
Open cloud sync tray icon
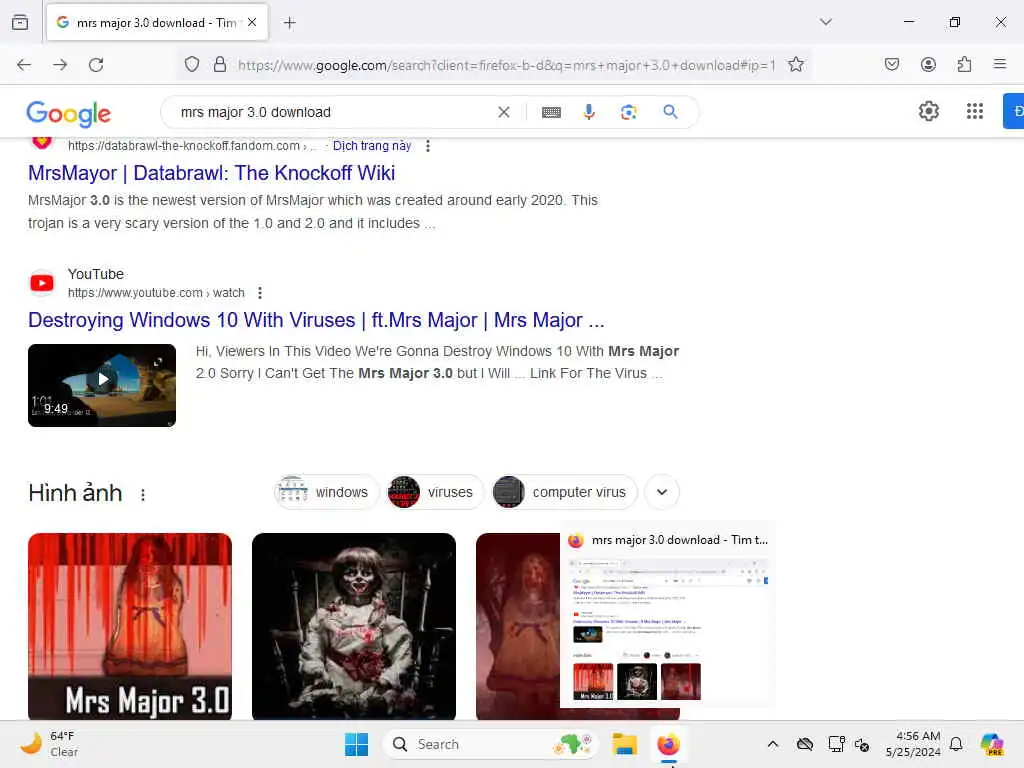[x=805, y=744]
